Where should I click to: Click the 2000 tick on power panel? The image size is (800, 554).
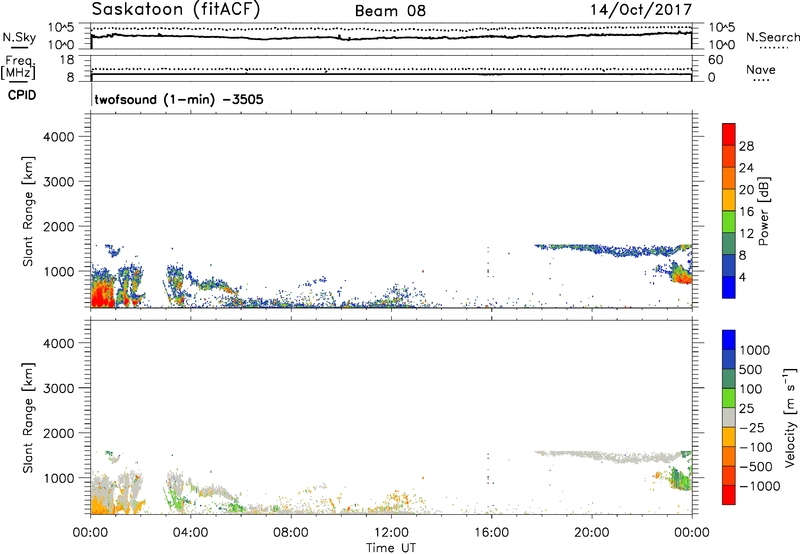pyautogui.click(x=58, y=226)
